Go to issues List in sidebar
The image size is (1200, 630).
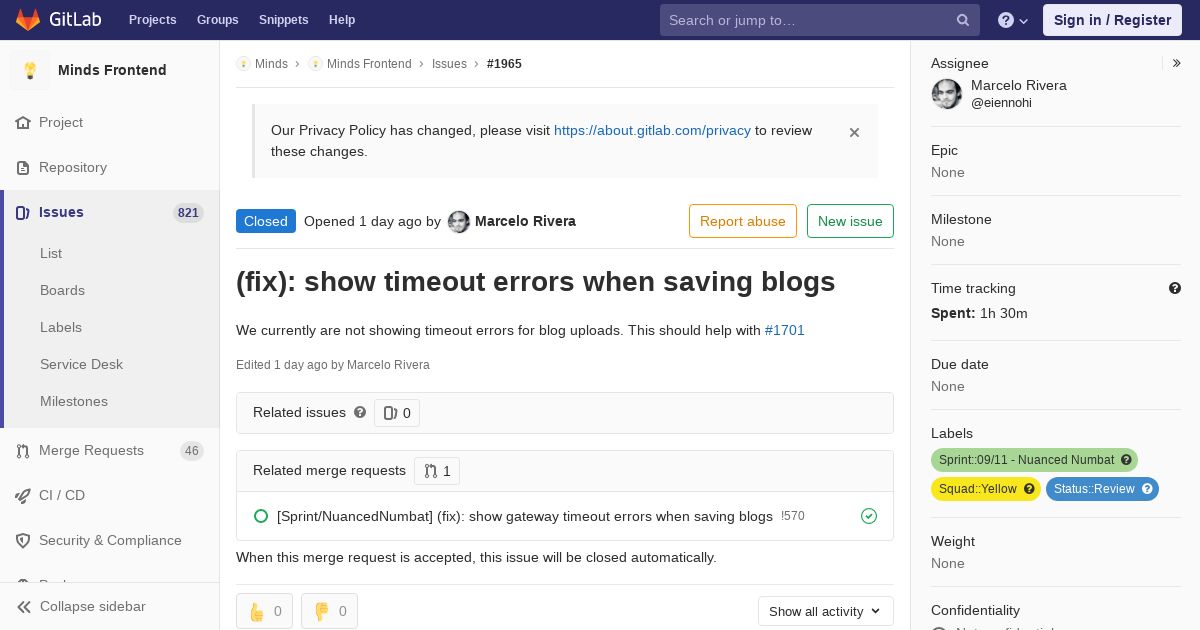(51, 253)
